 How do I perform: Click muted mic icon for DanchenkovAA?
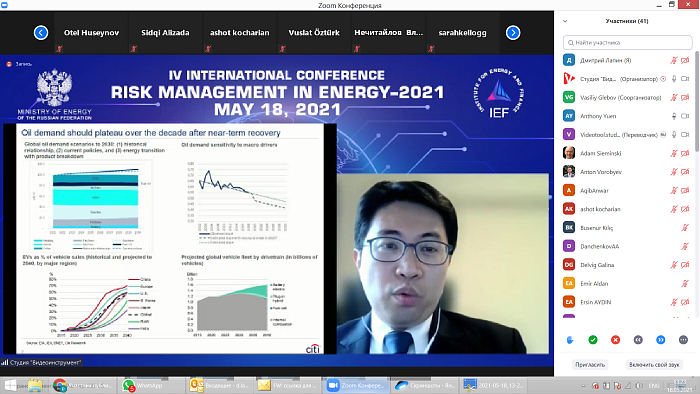685,246
